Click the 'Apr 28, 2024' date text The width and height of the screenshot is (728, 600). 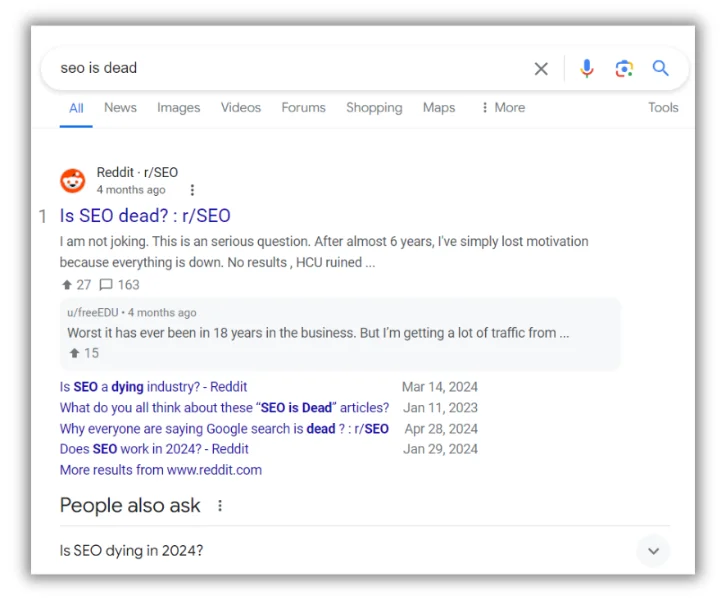[x=441, y=429]
